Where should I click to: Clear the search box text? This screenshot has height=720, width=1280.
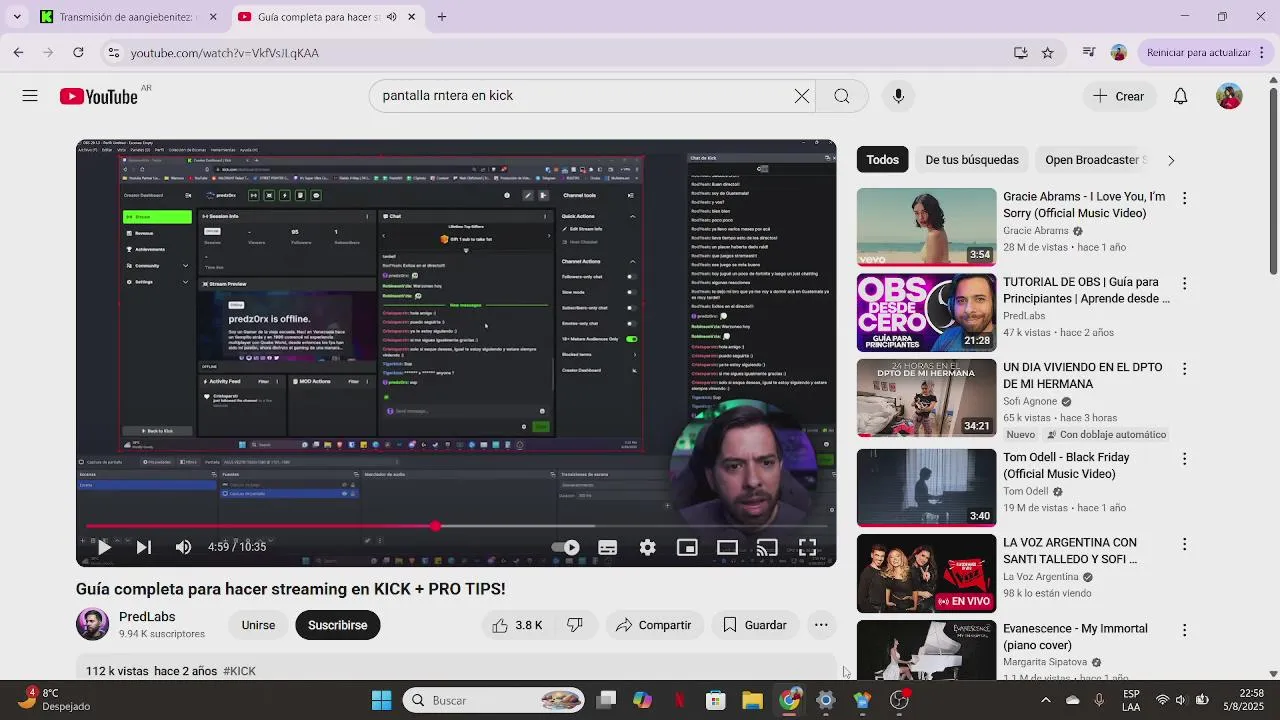tap(802, 96)
